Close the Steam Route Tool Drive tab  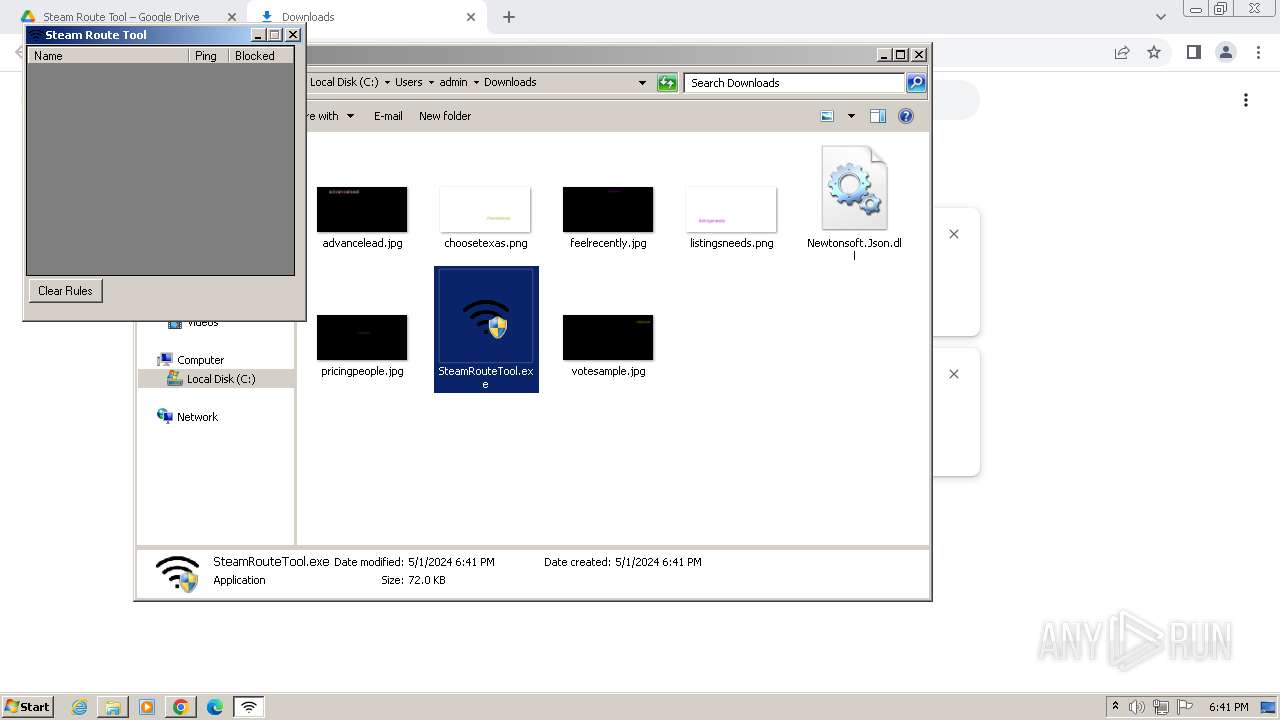point(232,17)
